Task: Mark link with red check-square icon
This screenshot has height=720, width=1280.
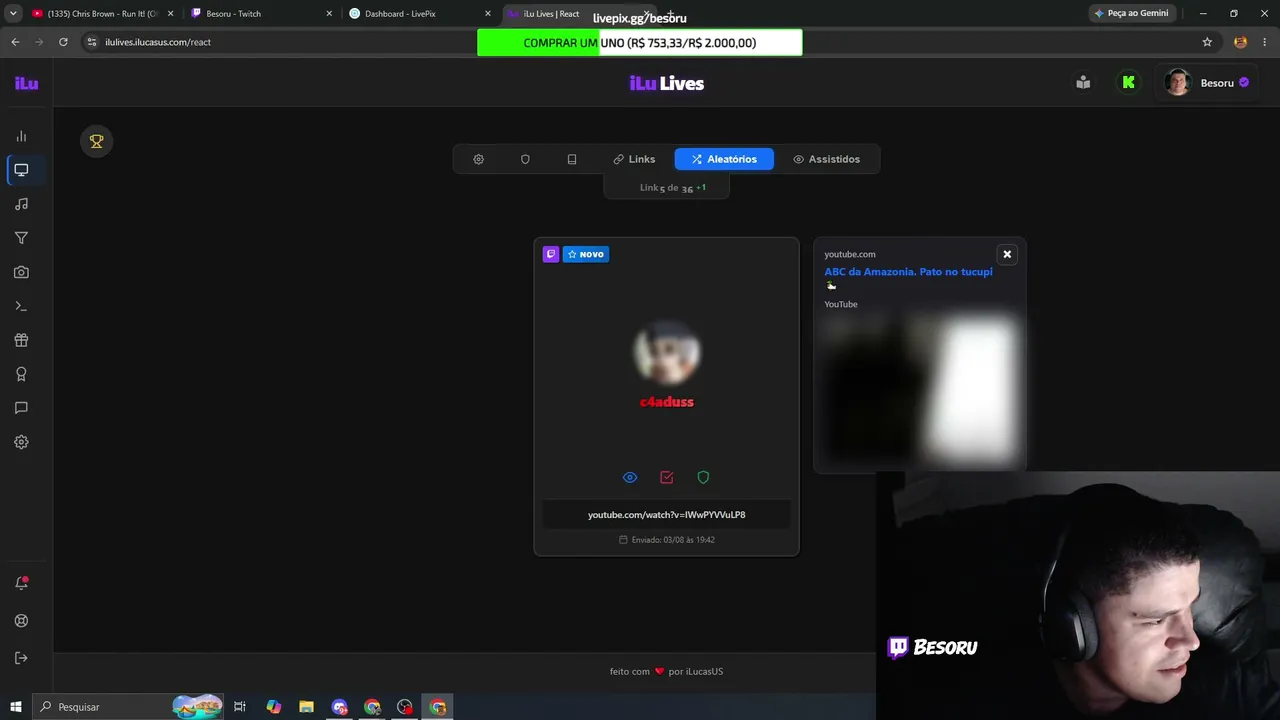Action: point(667,478)
